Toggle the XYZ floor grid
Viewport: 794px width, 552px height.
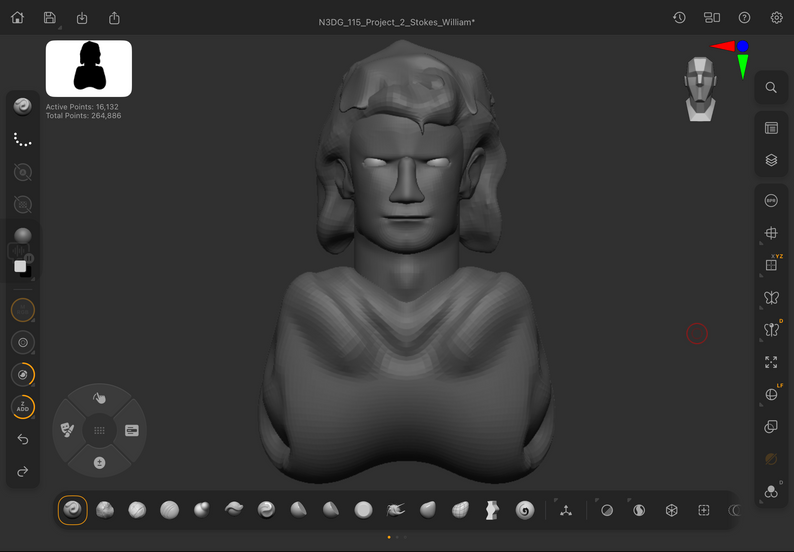point(771,265)
